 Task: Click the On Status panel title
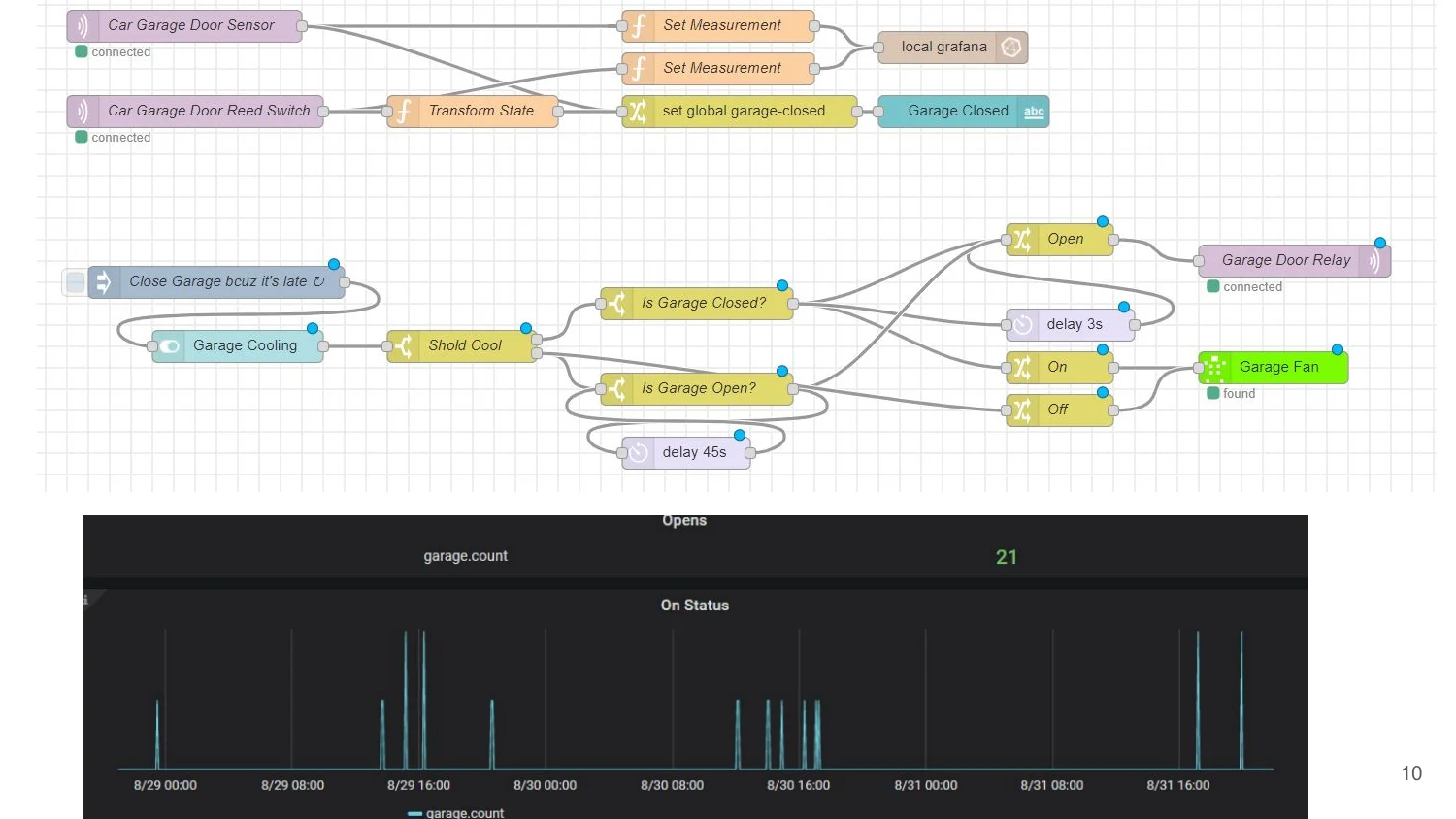[695, 606]
